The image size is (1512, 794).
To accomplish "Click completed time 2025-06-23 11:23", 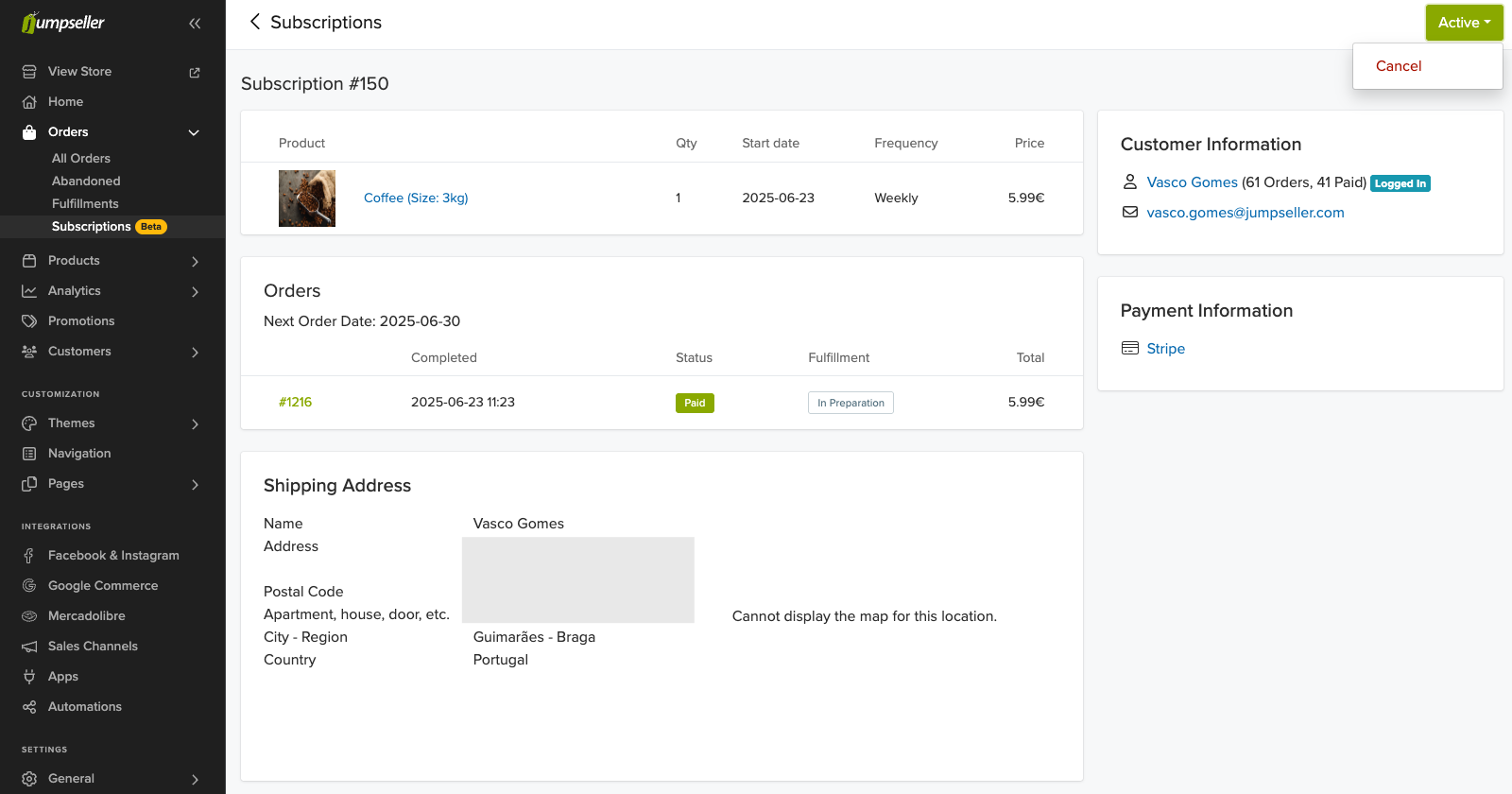I will (x=463, y=402).
